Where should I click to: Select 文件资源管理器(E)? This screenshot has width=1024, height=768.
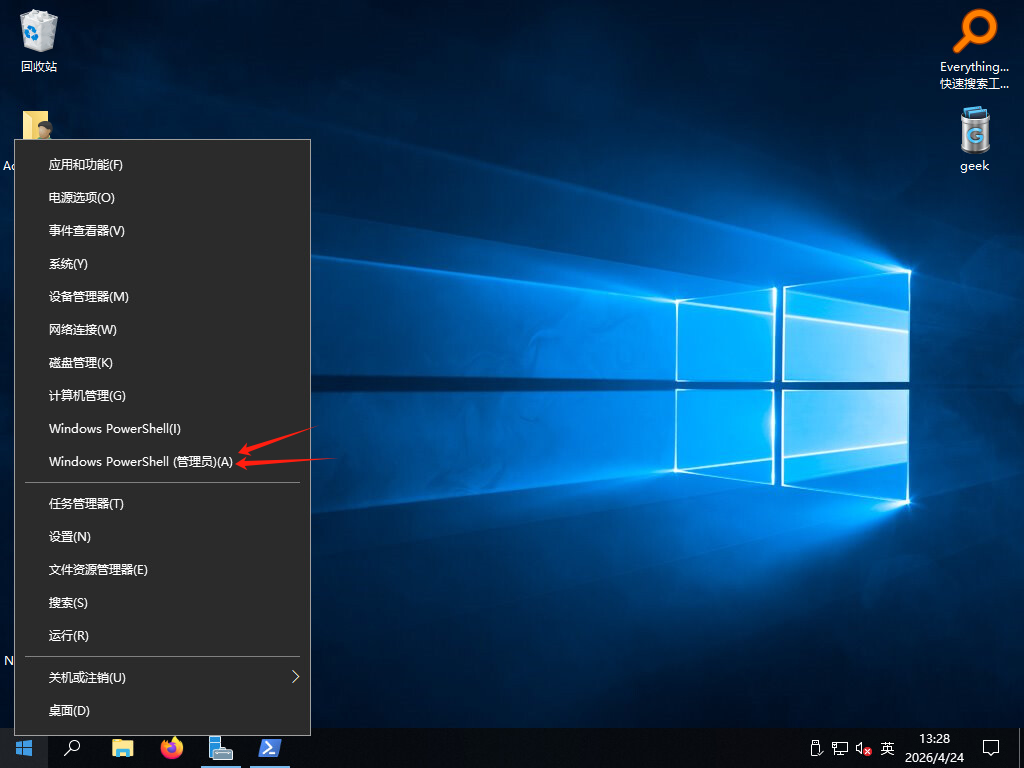point(162,569)
